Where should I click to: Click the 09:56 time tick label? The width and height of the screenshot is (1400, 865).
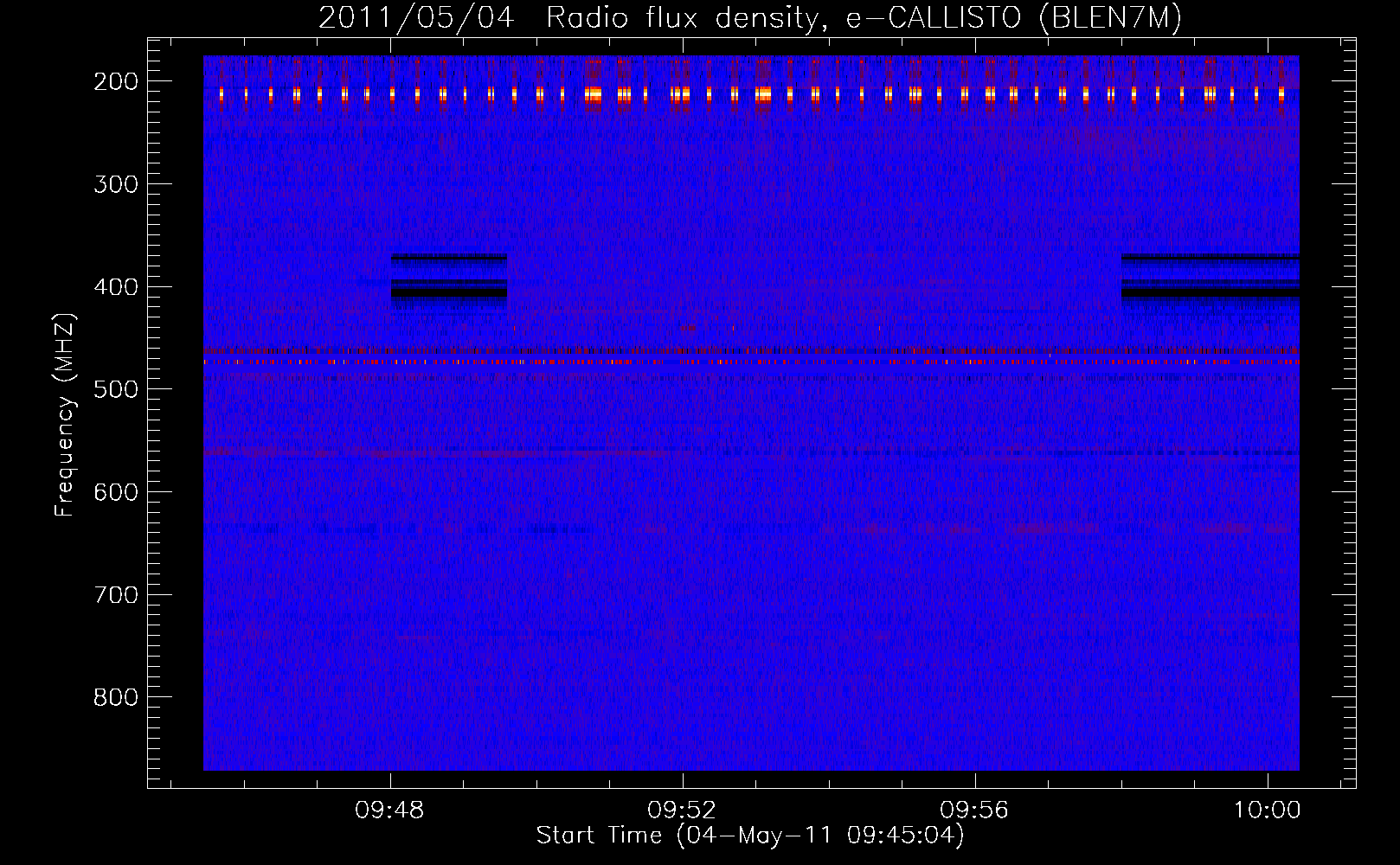pos(975,811)
